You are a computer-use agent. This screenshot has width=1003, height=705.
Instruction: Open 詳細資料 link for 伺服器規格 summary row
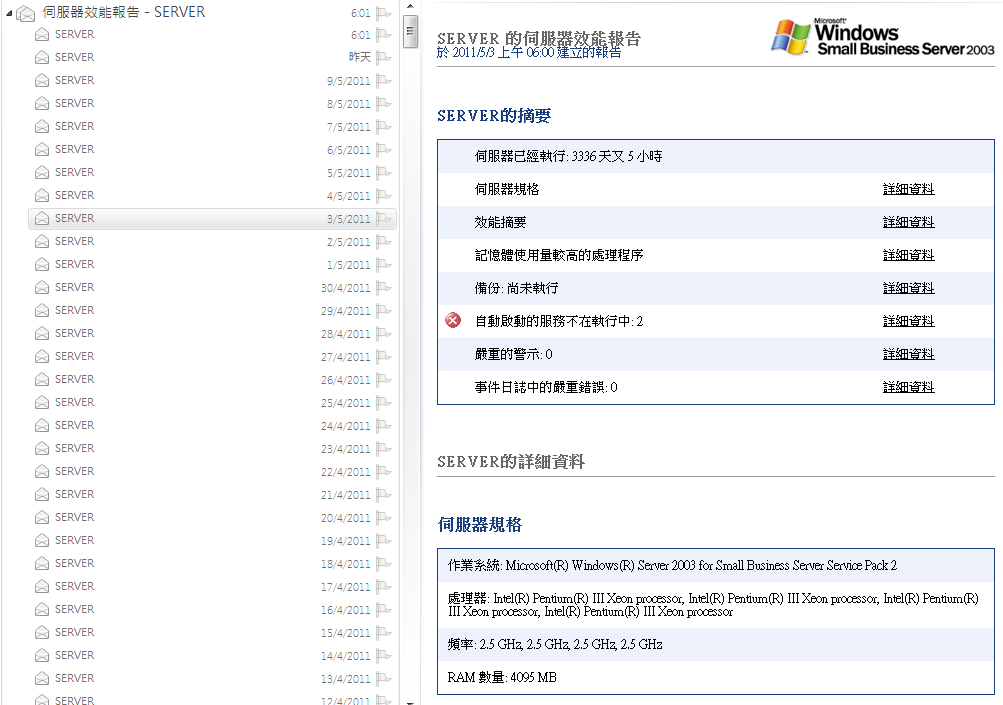[908, 189]
